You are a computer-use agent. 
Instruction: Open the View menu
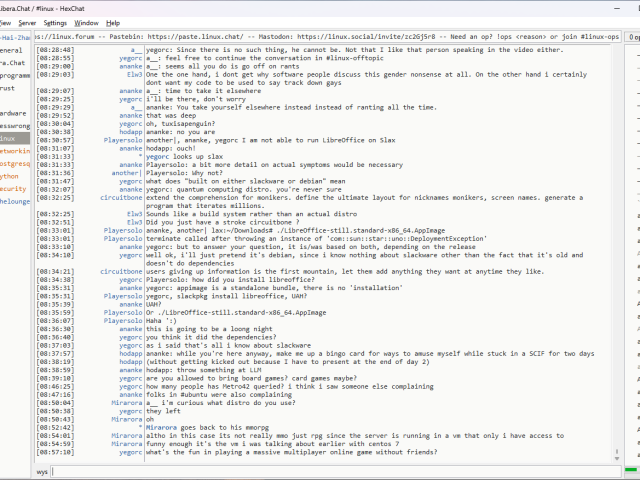pyautogui.click(x=6, y=22)
